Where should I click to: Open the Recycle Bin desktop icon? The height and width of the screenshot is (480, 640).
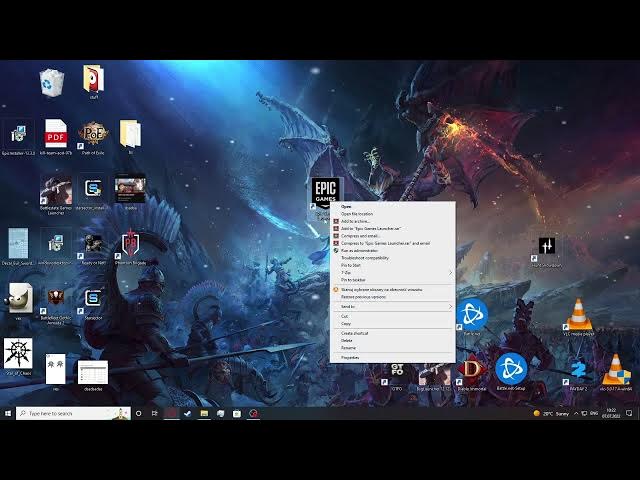coord(51,83)
